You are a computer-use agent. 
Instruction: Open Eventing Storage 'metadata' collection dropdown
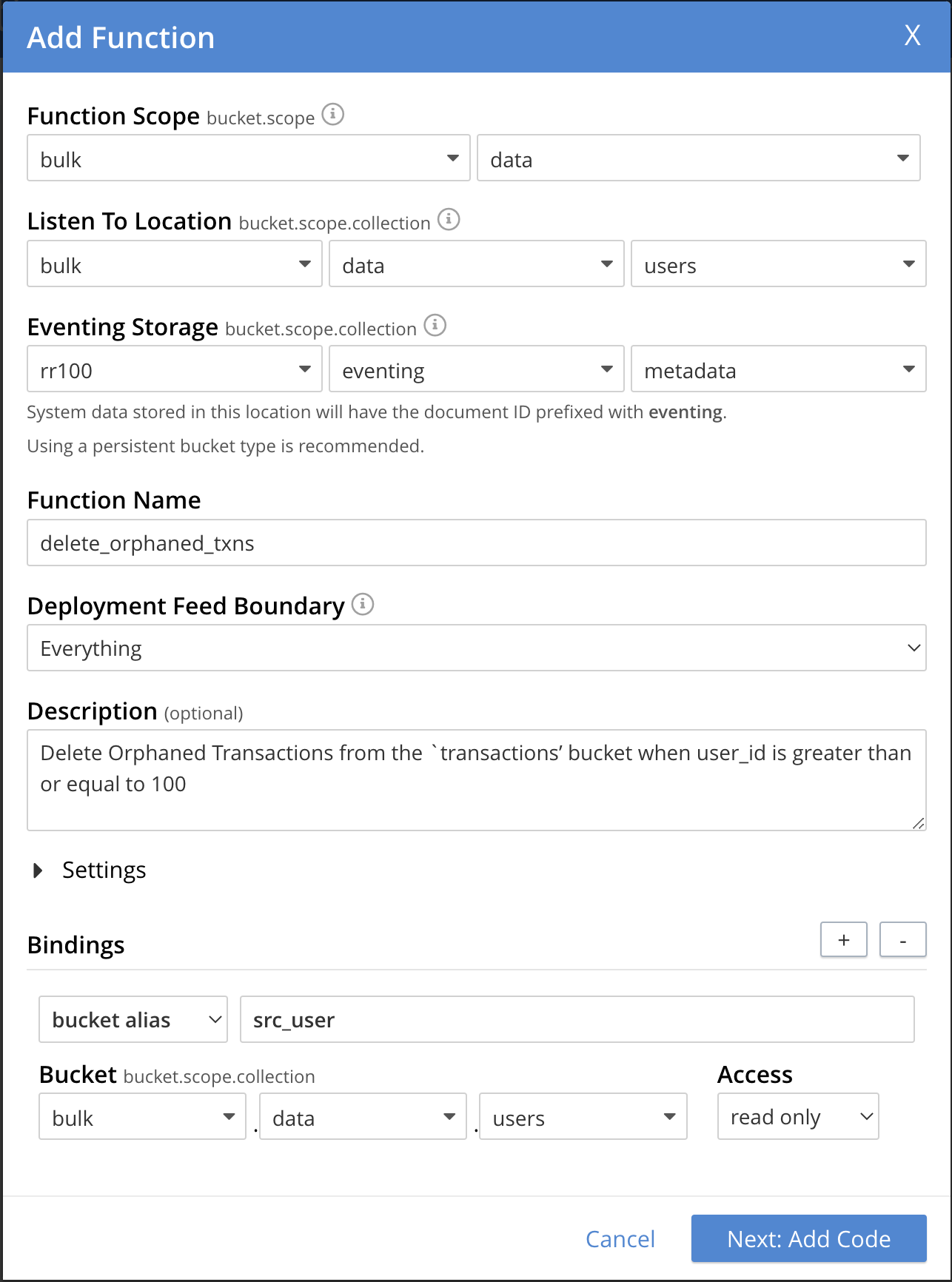tap(778, 369)
